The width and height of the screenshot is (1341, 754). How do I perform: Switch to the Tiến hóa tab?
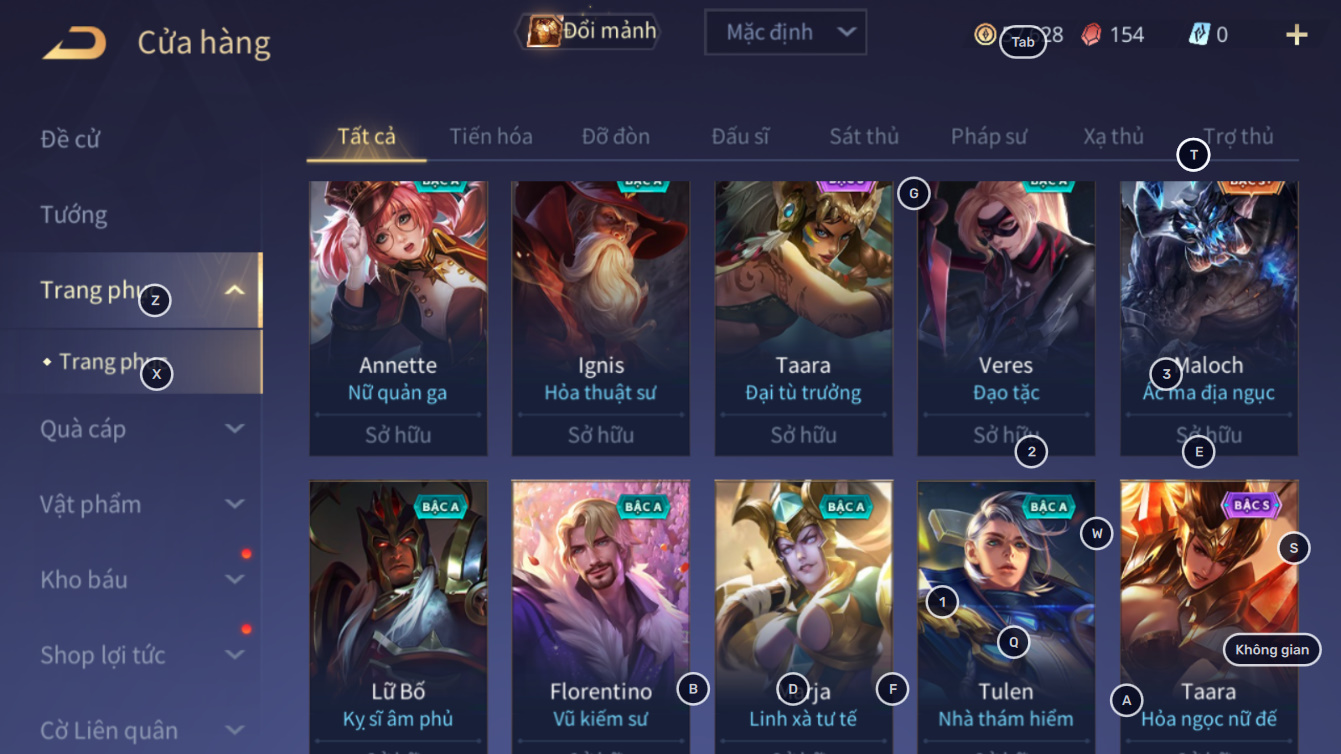tap(491, 136)
